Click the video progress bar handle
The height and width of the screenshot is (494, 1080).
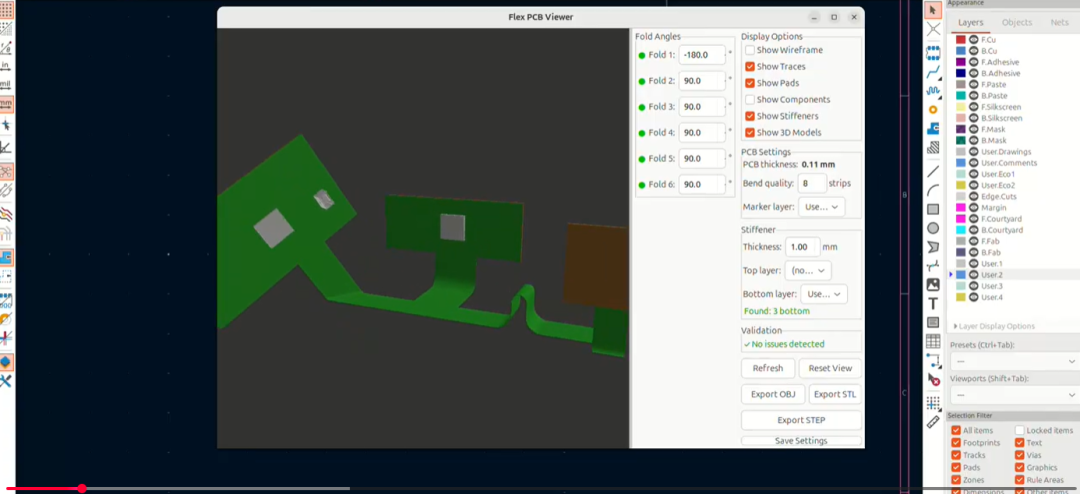[82, 488]
